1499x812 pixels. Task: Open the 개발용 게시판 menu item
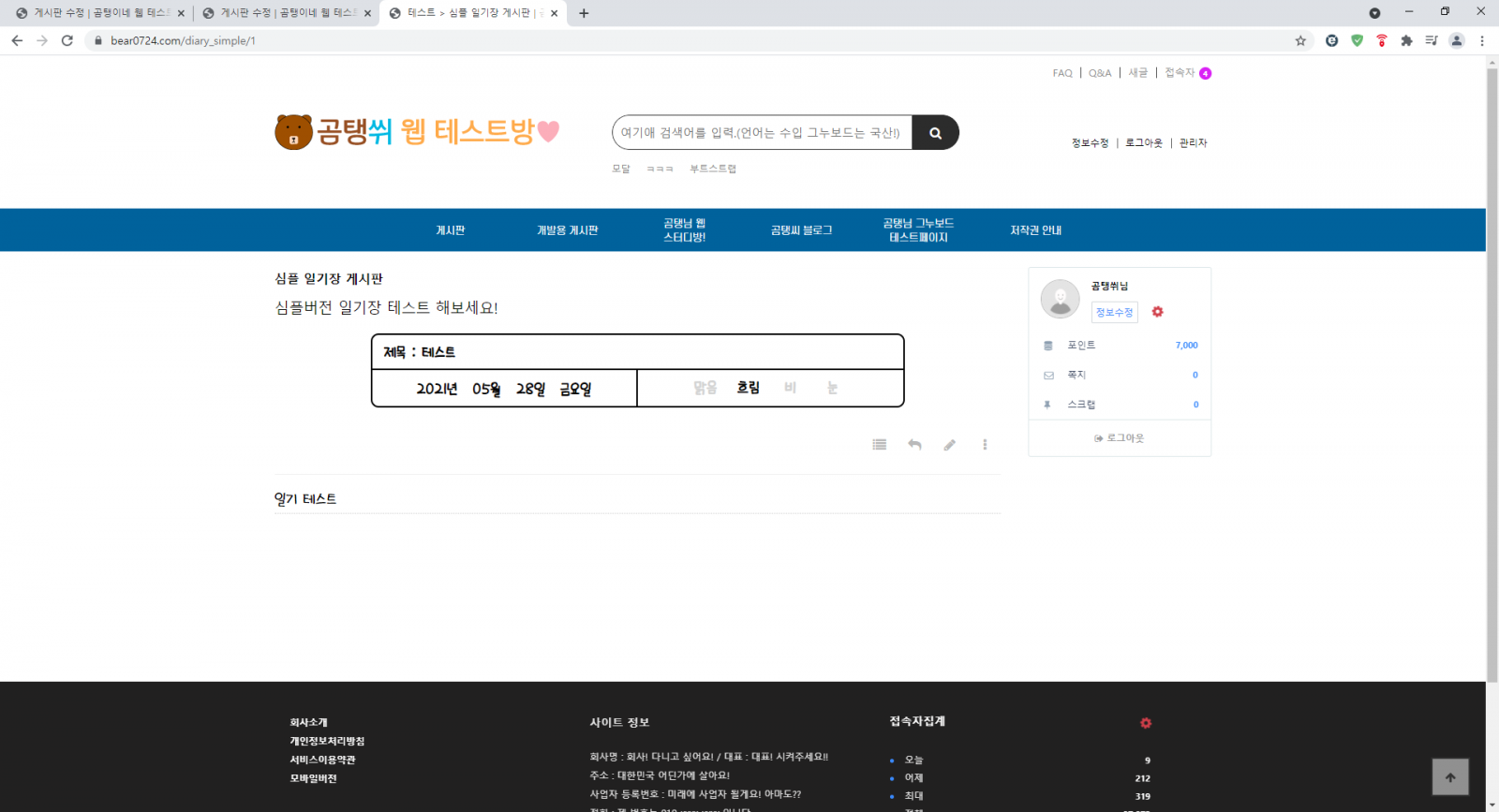(567, 230)
